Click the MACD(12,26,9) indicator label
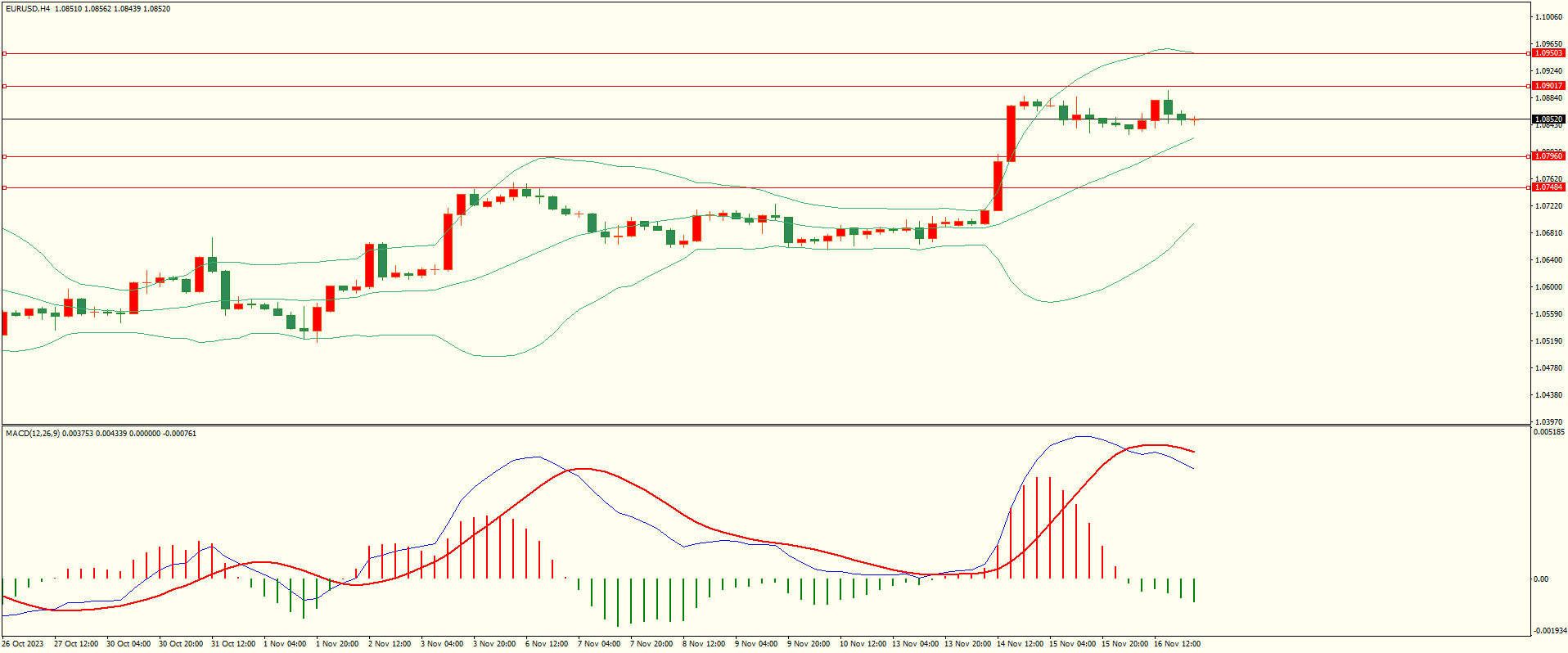Viewport: 1568px width, 653px height. point(33,433)
